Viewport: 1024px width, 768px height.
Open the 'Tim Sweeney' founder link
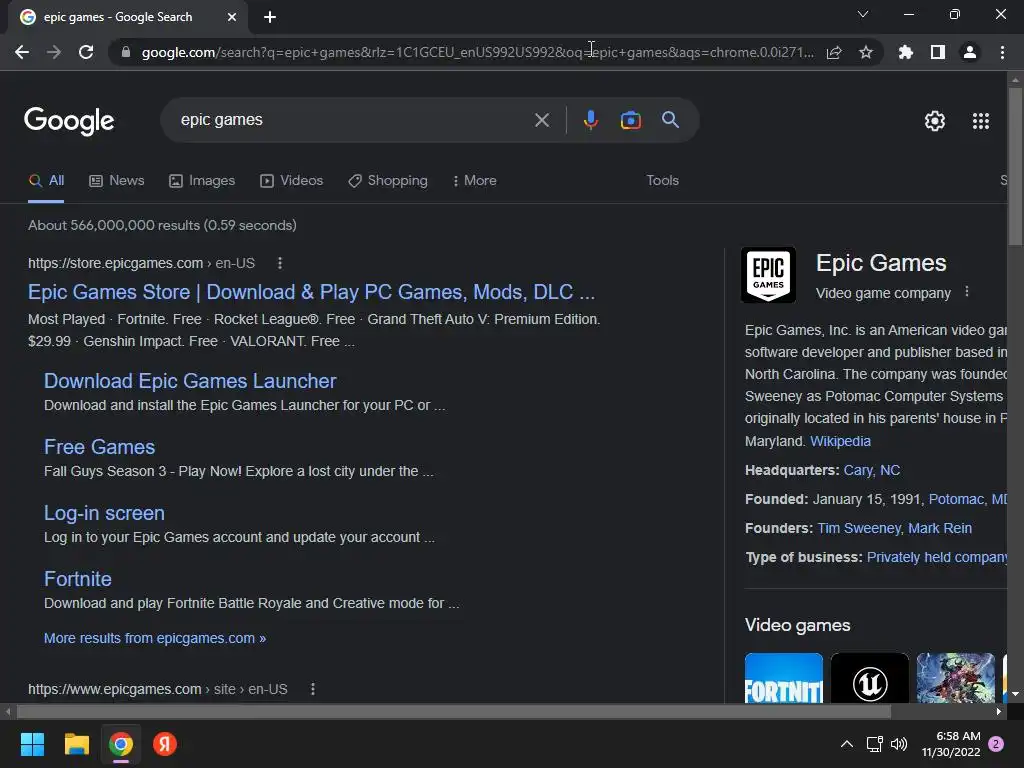coord(859,528)
